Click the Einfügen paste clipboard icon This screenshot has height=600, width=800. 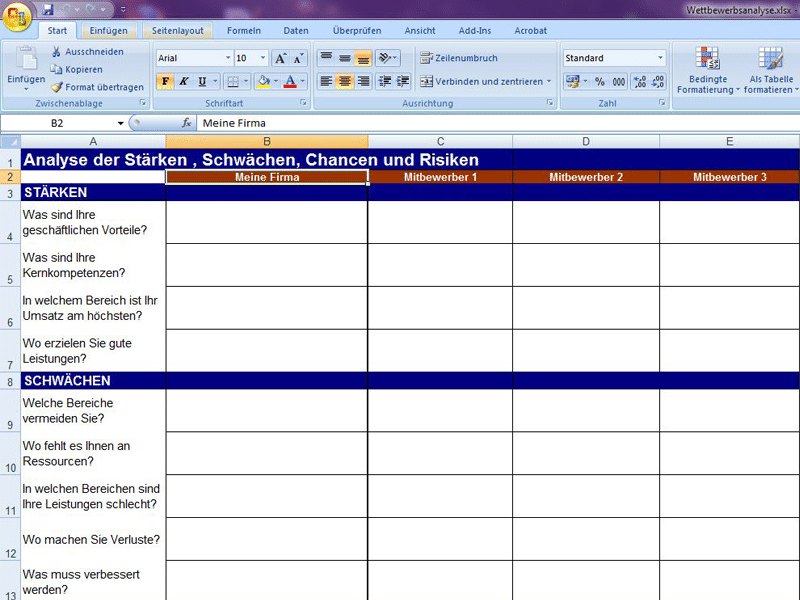tap(26, 59)
